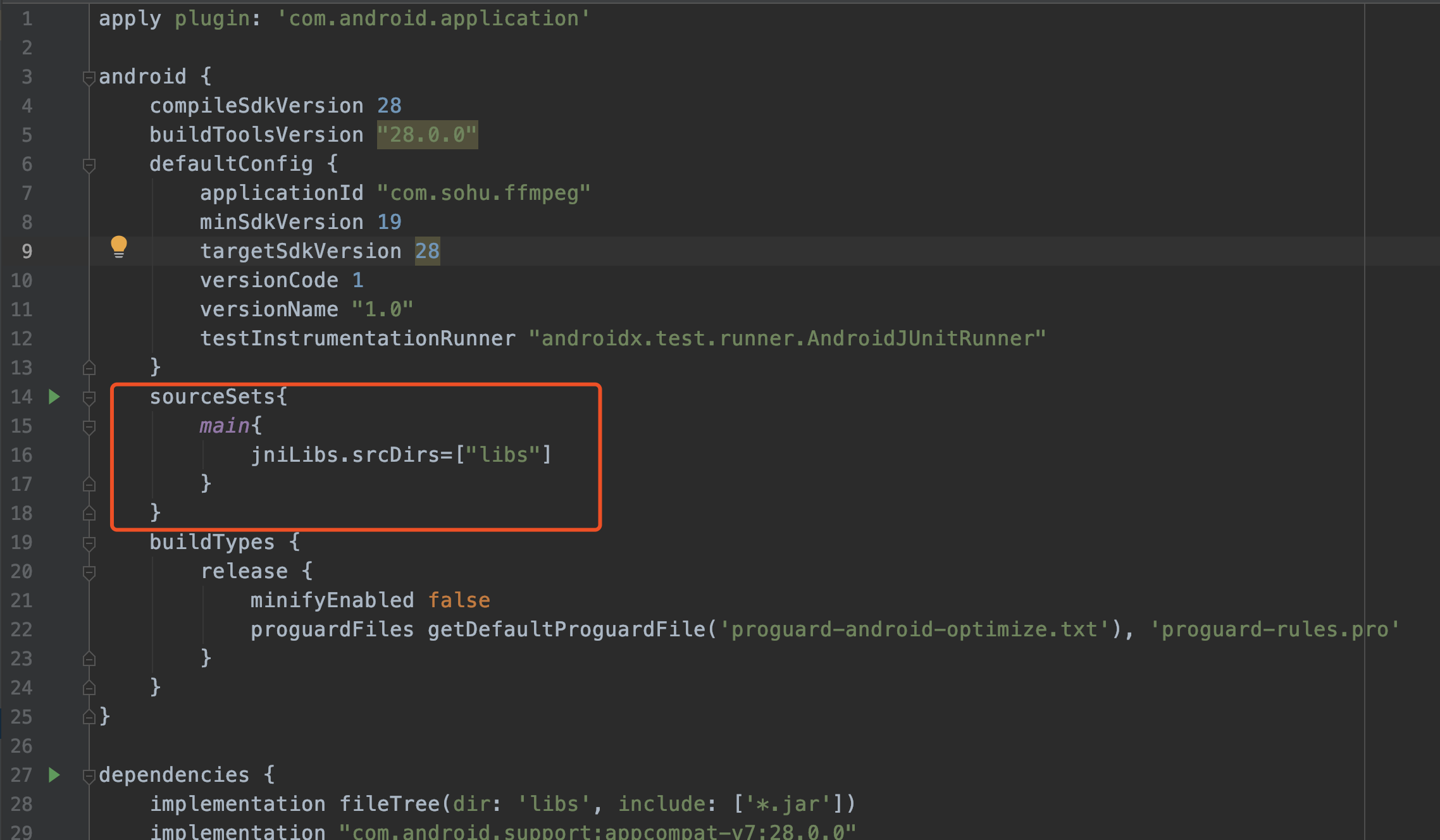This screenshot has height=840, width=1440.
Task: Click the highlighted "28.0.0" buildToolsVersion value
Action: click(427, 134)
